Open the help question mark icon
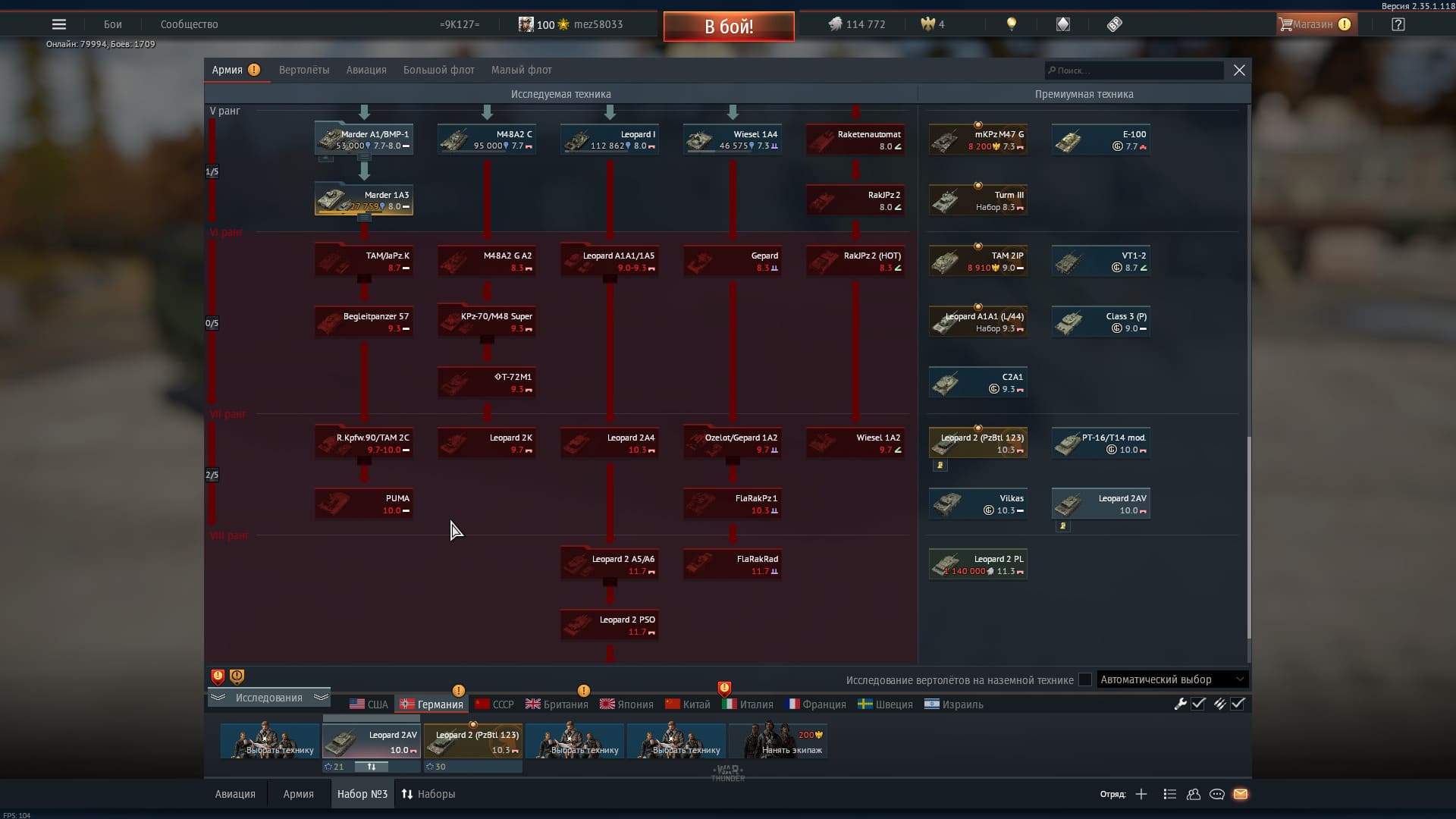 [x=1398, y=24]
